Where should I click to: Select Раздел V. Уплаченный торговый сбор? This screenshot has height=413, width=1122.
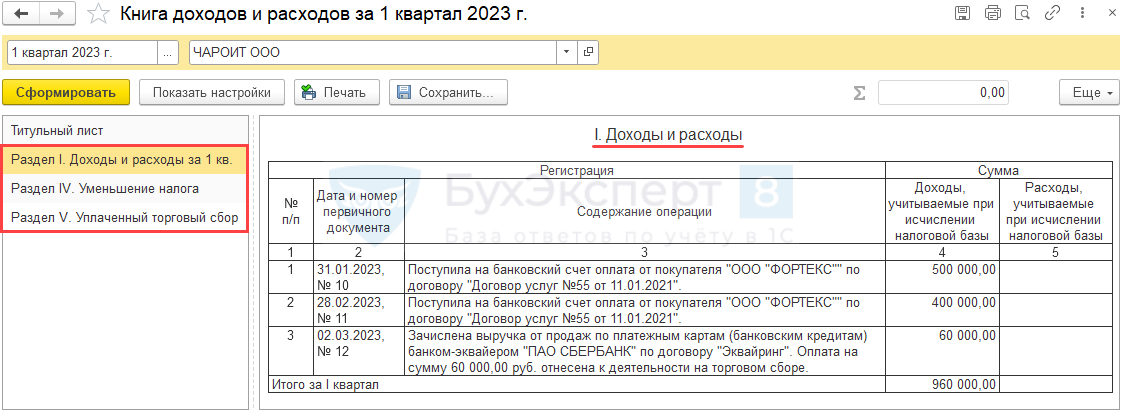[x=126, y=217]
